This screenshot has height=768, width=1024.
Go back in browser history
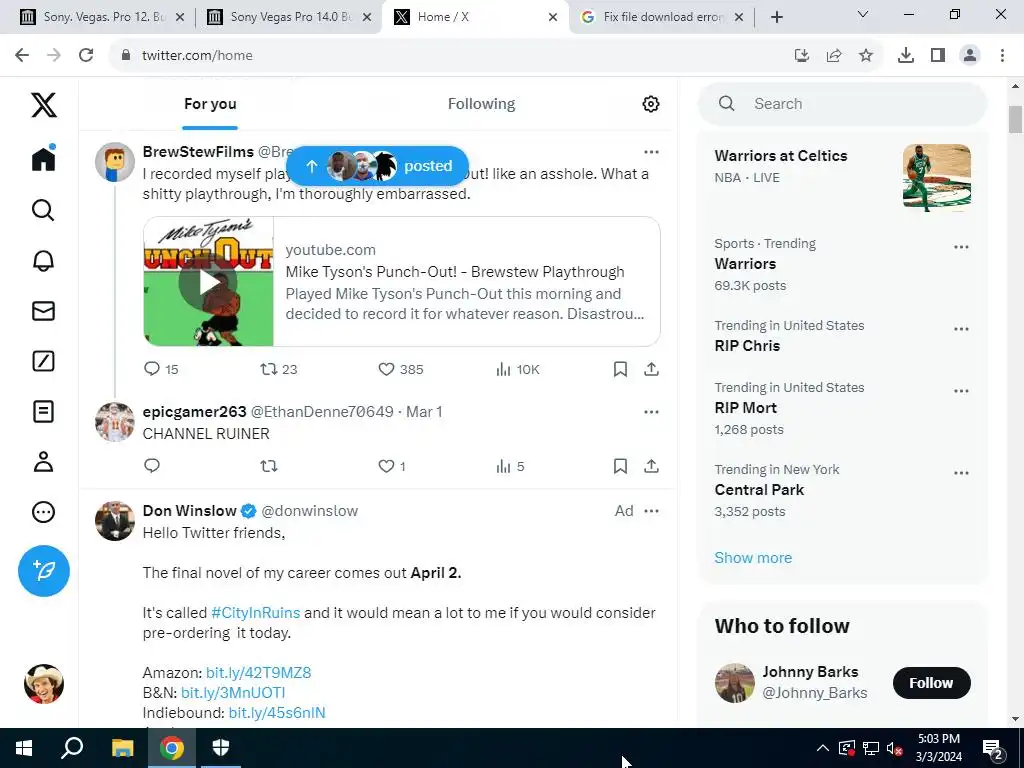[x=22, y=56]
